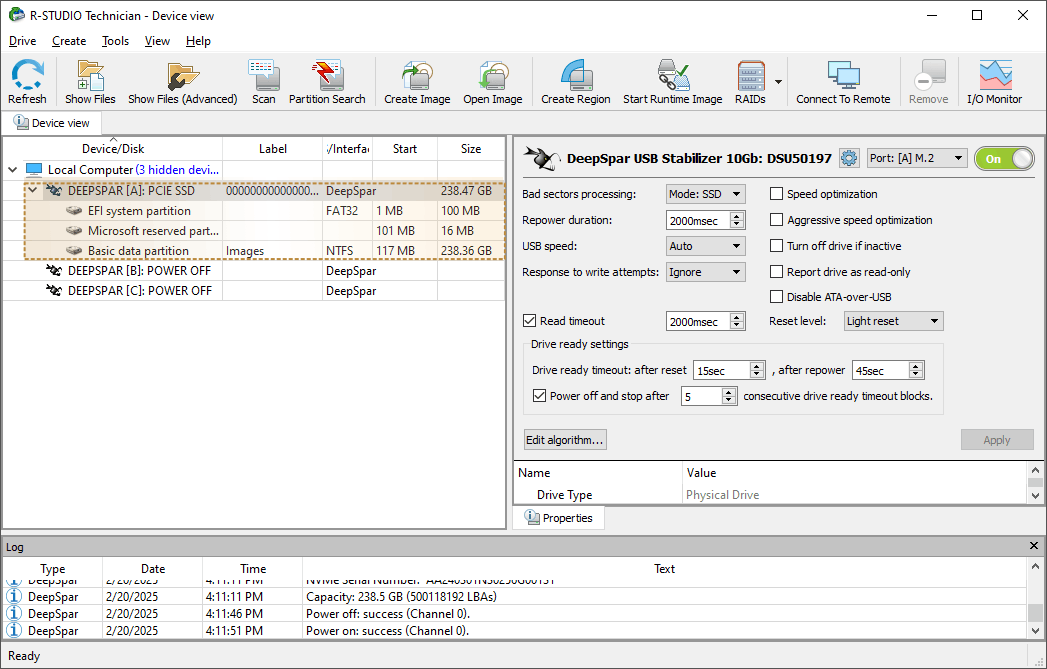Collapse the Local Computer tree node

click(12, 170)
